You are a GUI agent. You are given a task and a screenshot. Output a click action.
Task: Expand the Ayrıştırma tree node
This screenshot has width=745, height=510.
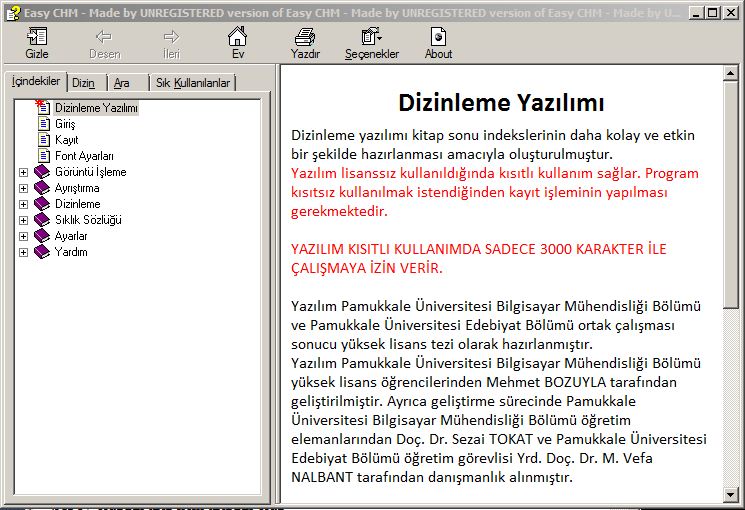tap(23, 188)
